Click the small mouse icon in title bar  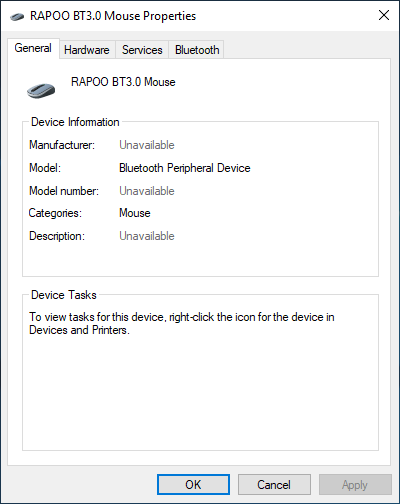[17, 16]
